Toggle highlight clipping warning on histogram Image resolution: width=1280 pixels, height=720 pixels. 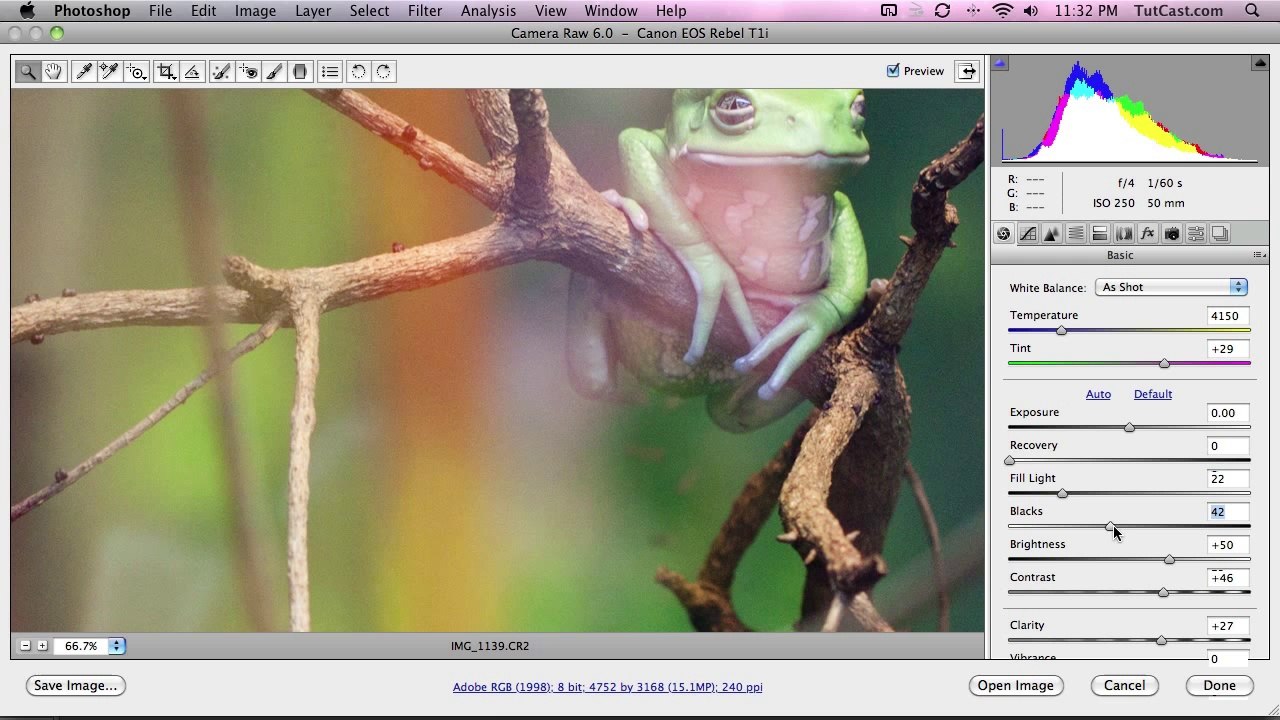click(1260, 63)
